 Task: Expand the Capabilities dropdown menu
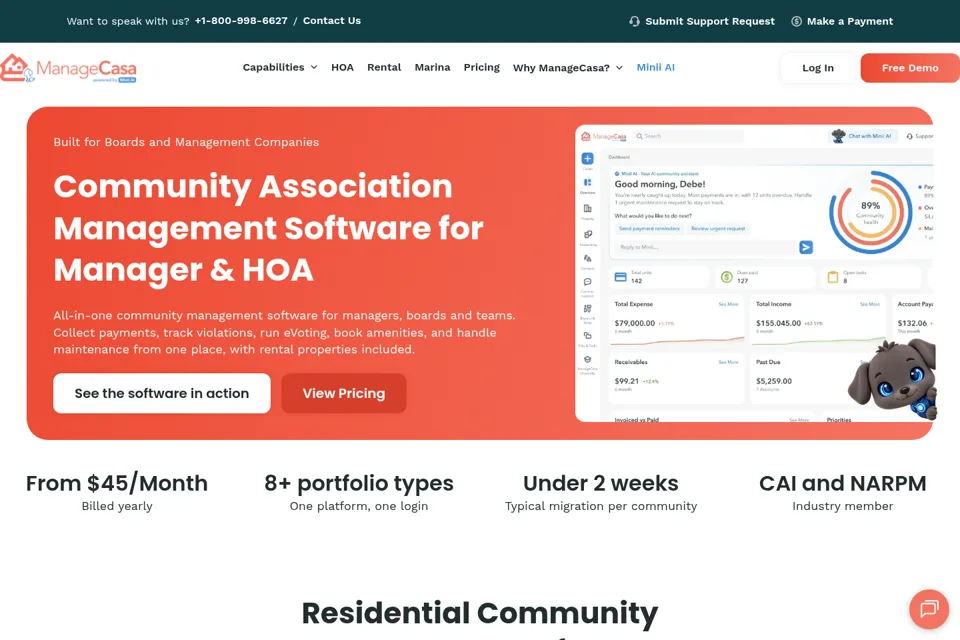[x=280, y=67]
